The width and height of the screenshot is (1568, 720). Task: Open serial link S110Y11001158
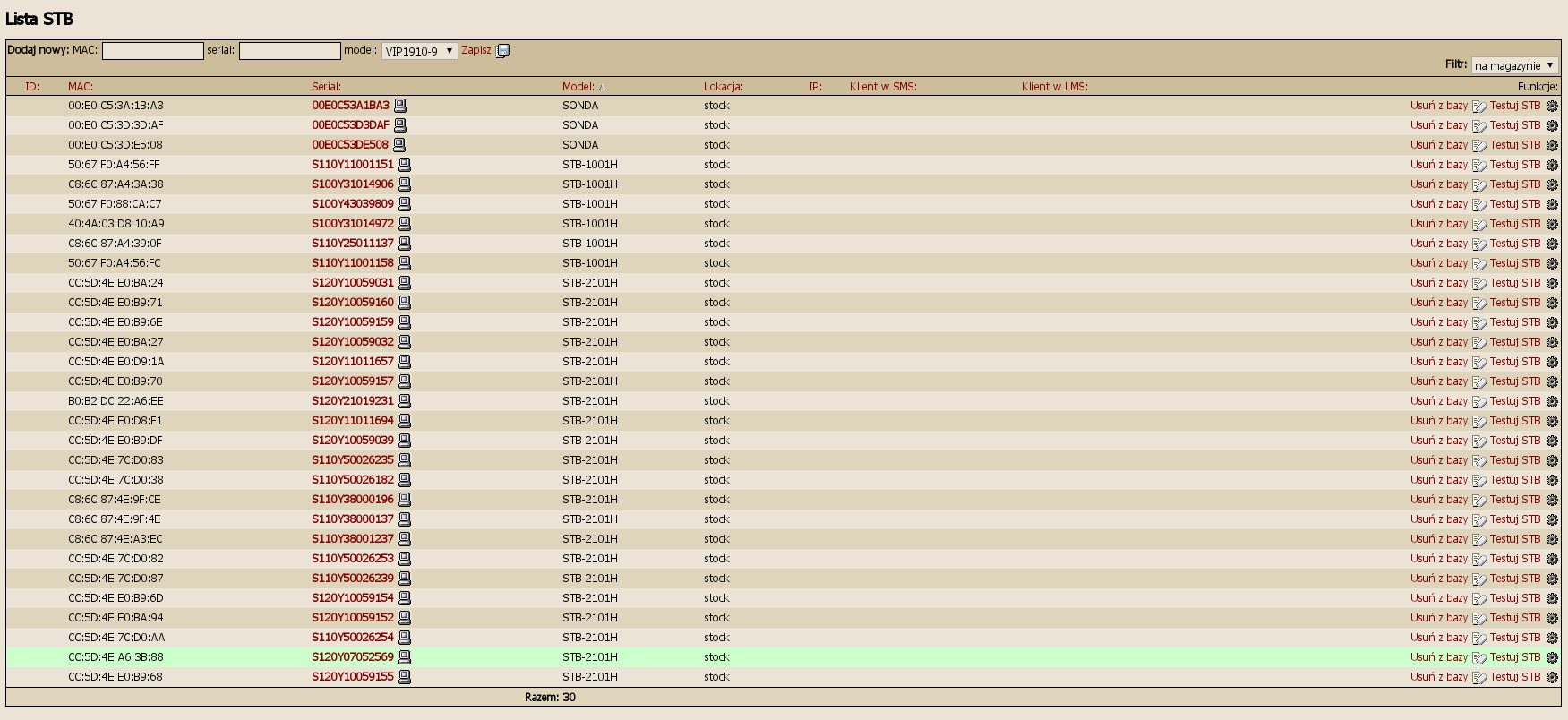(353, 263)
